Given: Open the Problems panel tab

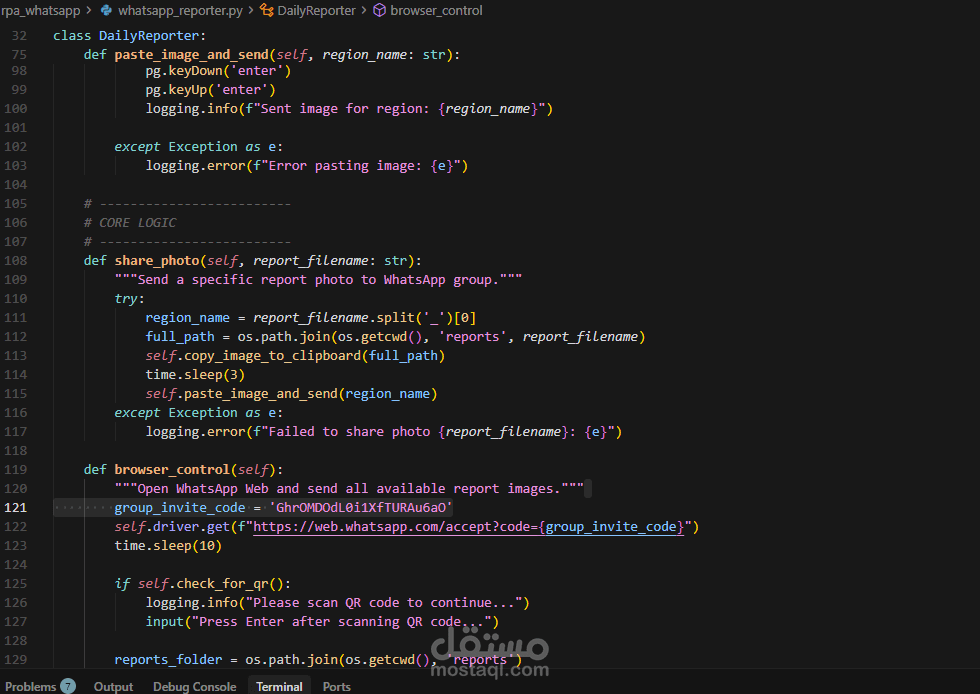Looking at the screenshot, I should coord(31,686).
